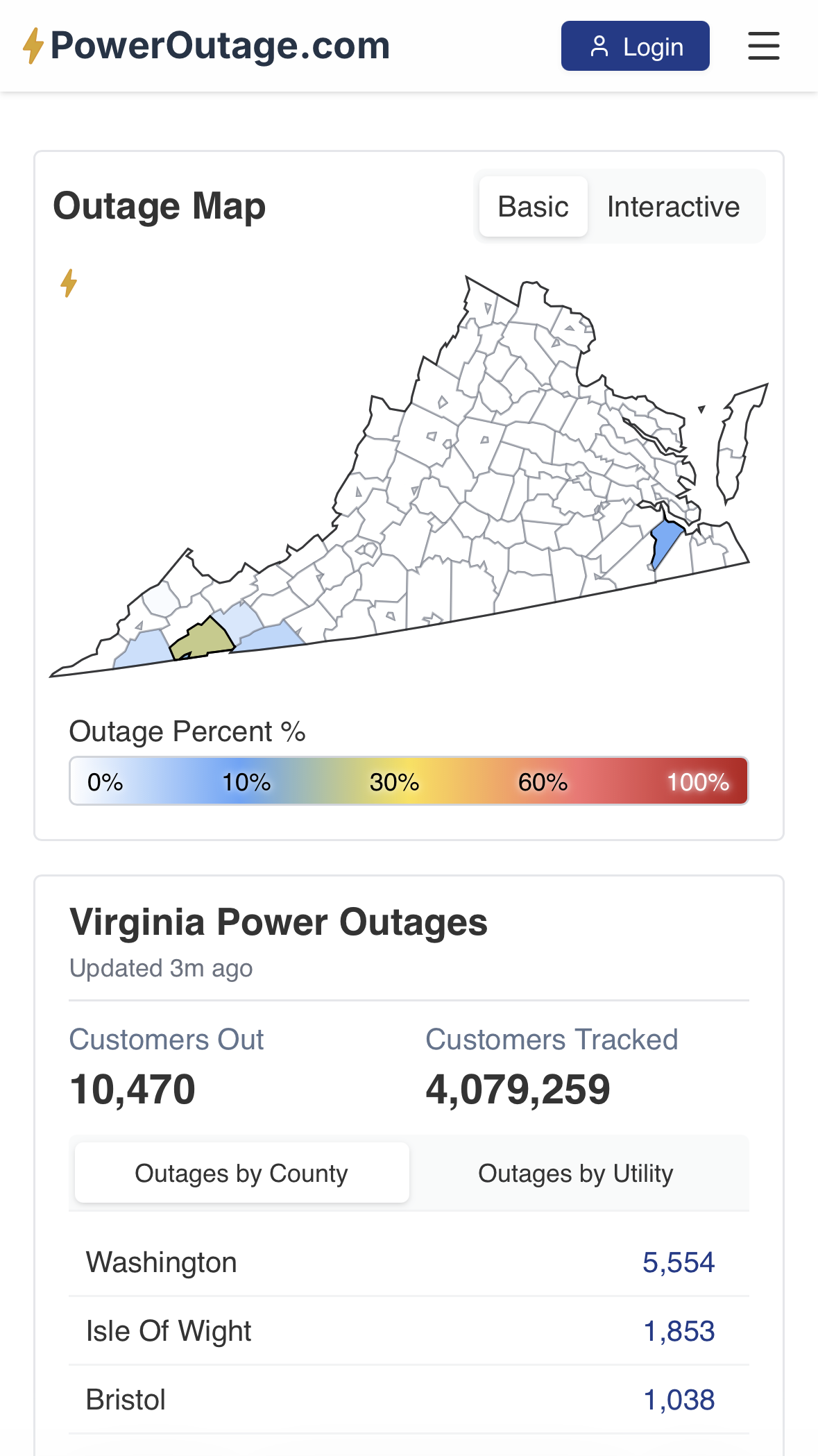
Task: Switch map to Interactive view
Action: pos(673,207)
